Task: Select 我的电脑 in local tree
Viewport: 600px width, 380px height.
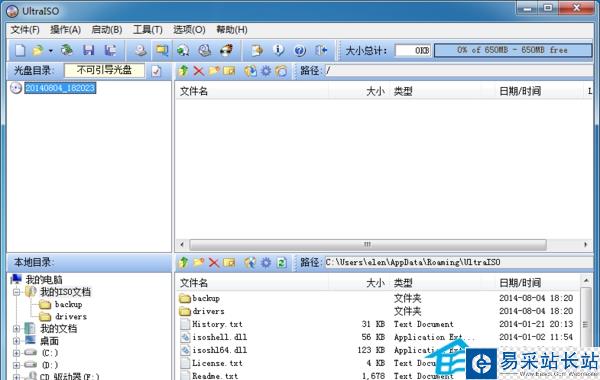Action: [x=44, y=280]
